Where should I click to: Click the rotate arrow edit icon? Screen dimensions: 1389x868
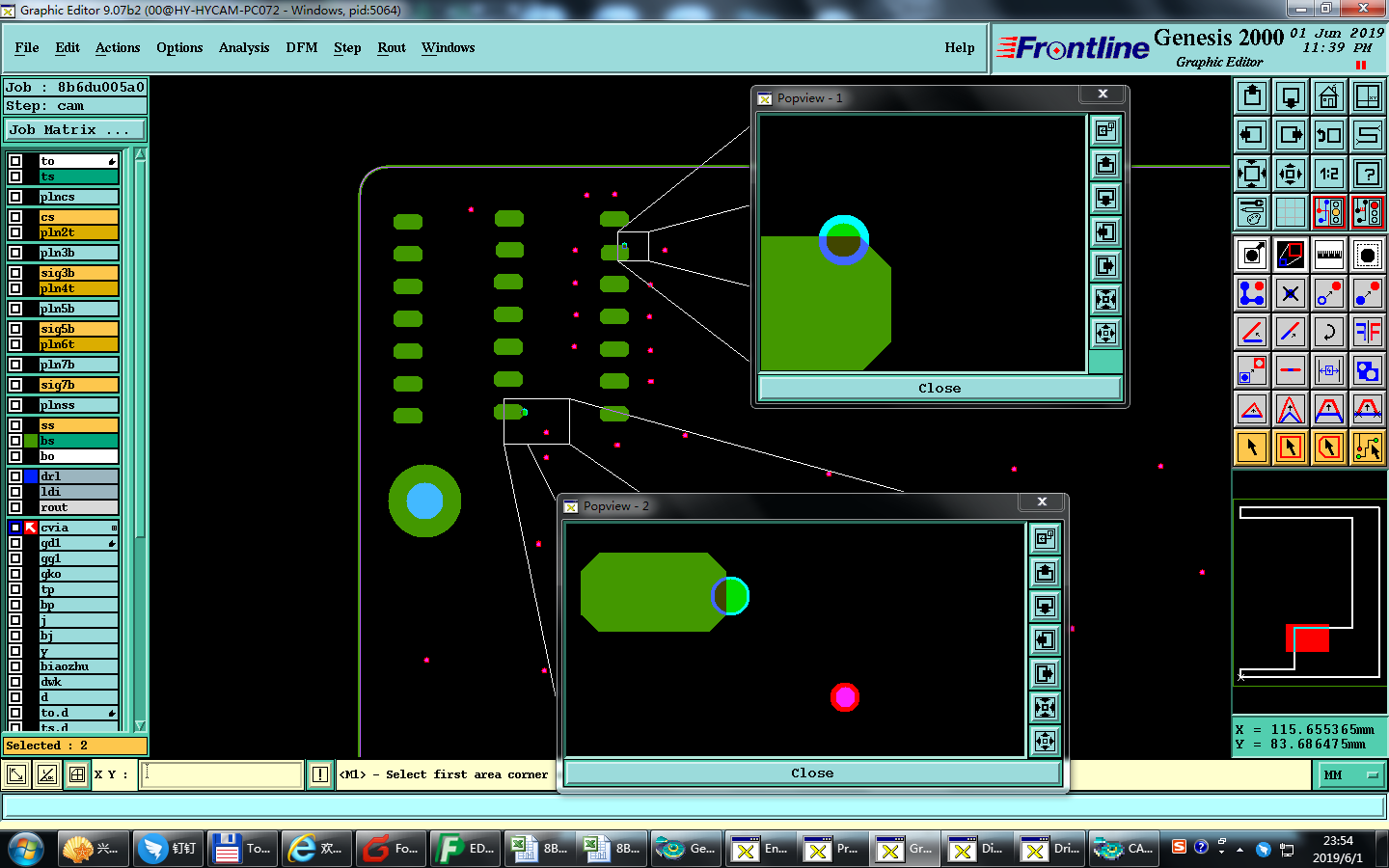tap(1329, 332)
